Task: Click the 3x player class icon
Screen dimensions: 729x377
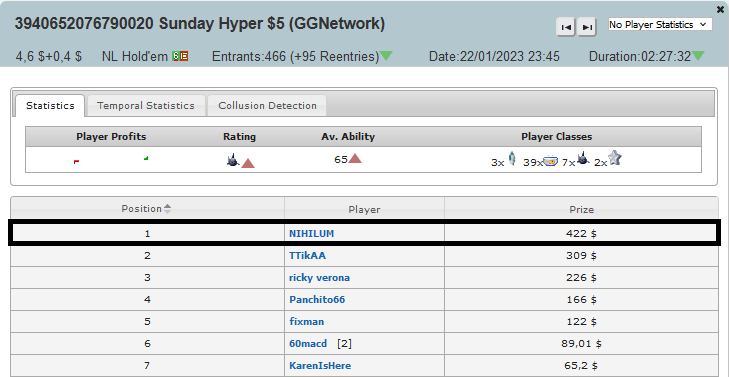Action: 511,159
